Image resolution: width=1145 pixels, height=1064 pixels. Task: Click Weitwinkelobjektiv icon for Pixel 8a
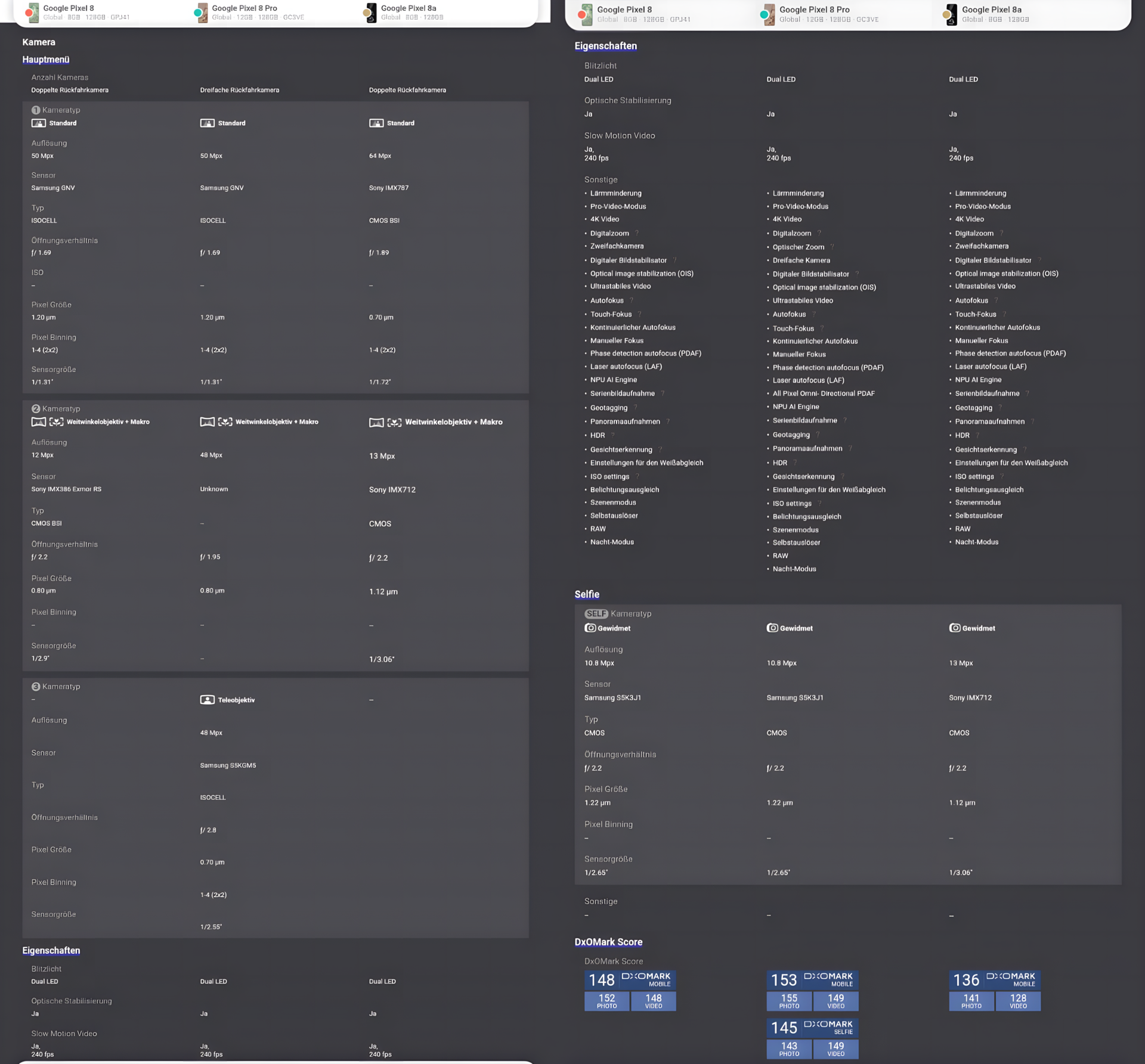[376, 422]
